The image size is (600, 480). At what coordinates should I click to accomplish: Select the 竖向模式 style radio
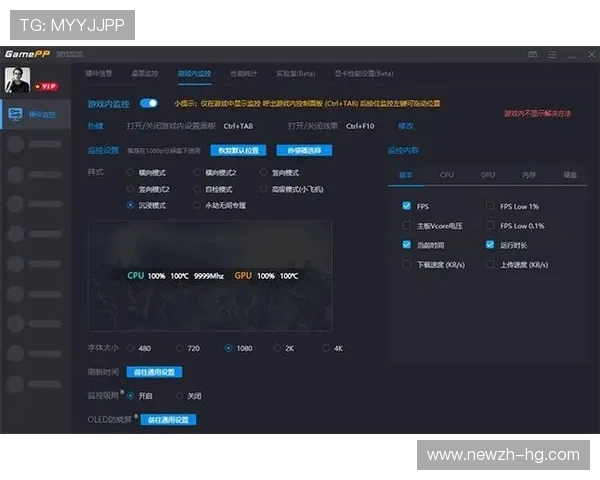264,173
